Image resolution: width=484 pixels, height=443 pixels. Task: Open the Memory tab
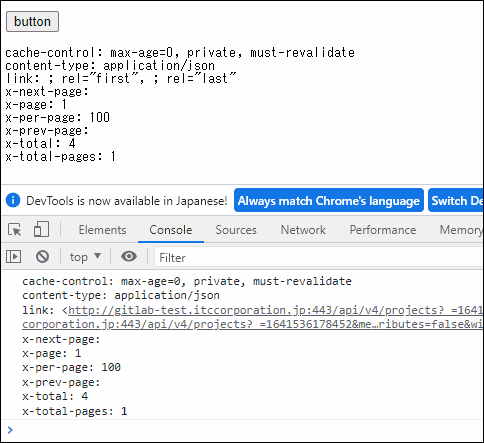(x=461, y=230)
